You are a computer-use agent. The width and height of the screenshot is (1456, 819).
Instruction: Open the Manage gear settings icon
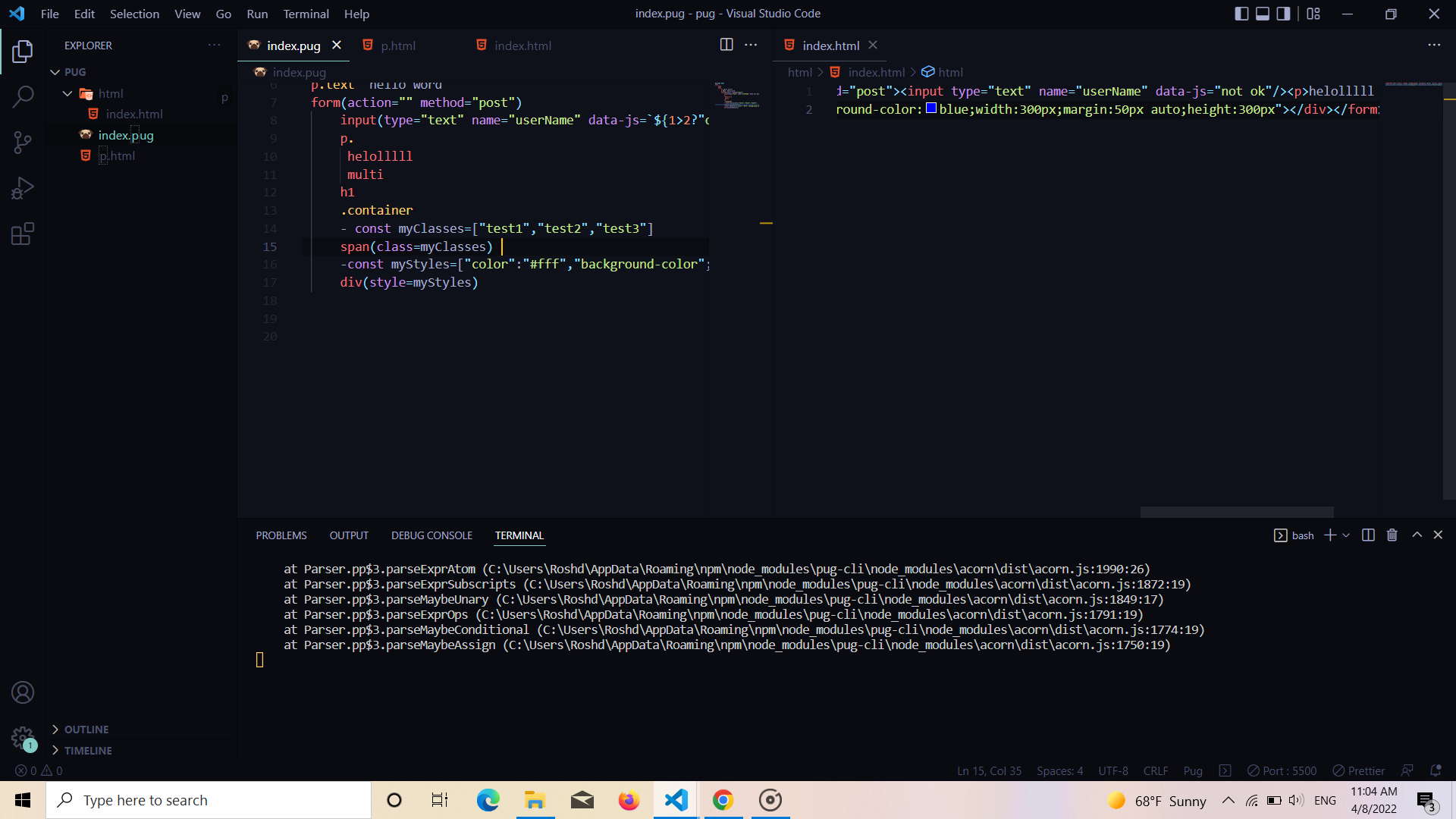pyautogui.click(x=23, y=738)
